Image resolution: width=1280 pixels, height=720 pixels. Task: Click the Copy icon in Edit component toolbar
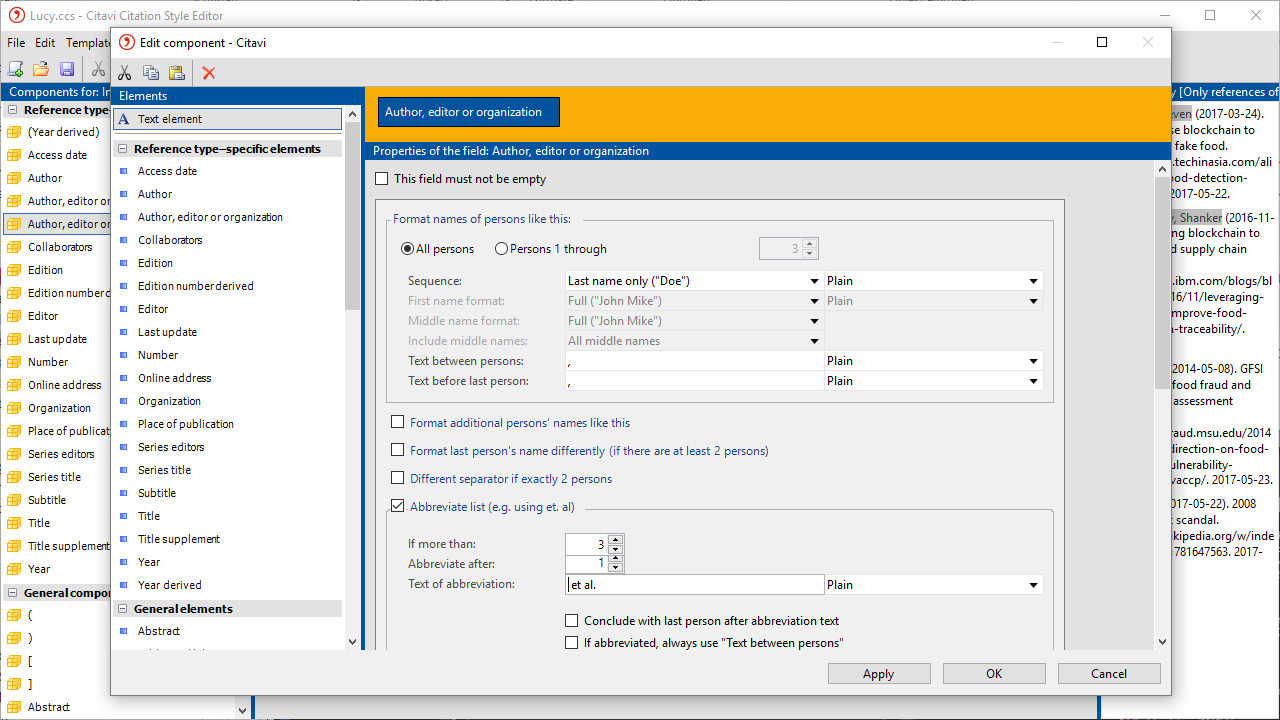(151, 72)
